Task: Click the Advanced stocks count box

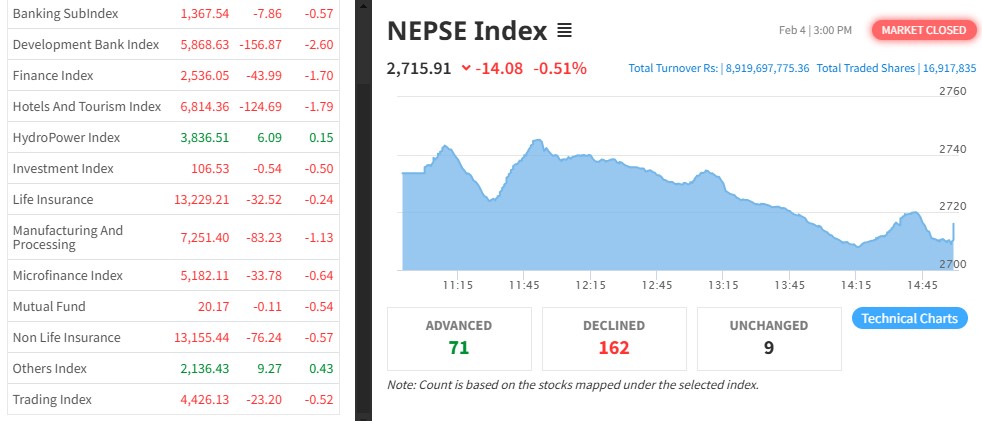Action: coord(459,337)
